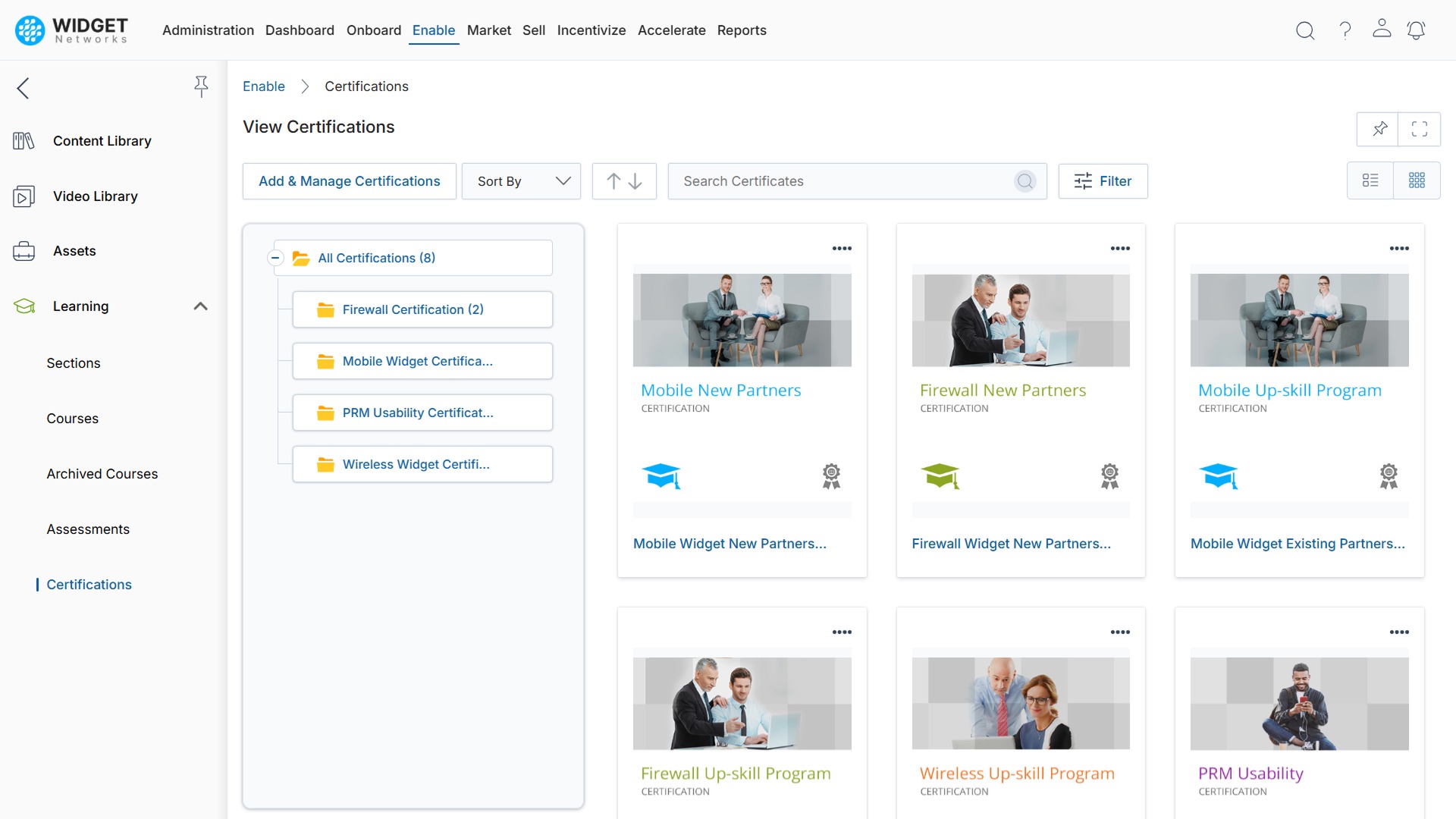This screenshot has width=1456, height=819.
Task: Switch to list view layout
Action: pyautogui.click(x=1370, y=180)
